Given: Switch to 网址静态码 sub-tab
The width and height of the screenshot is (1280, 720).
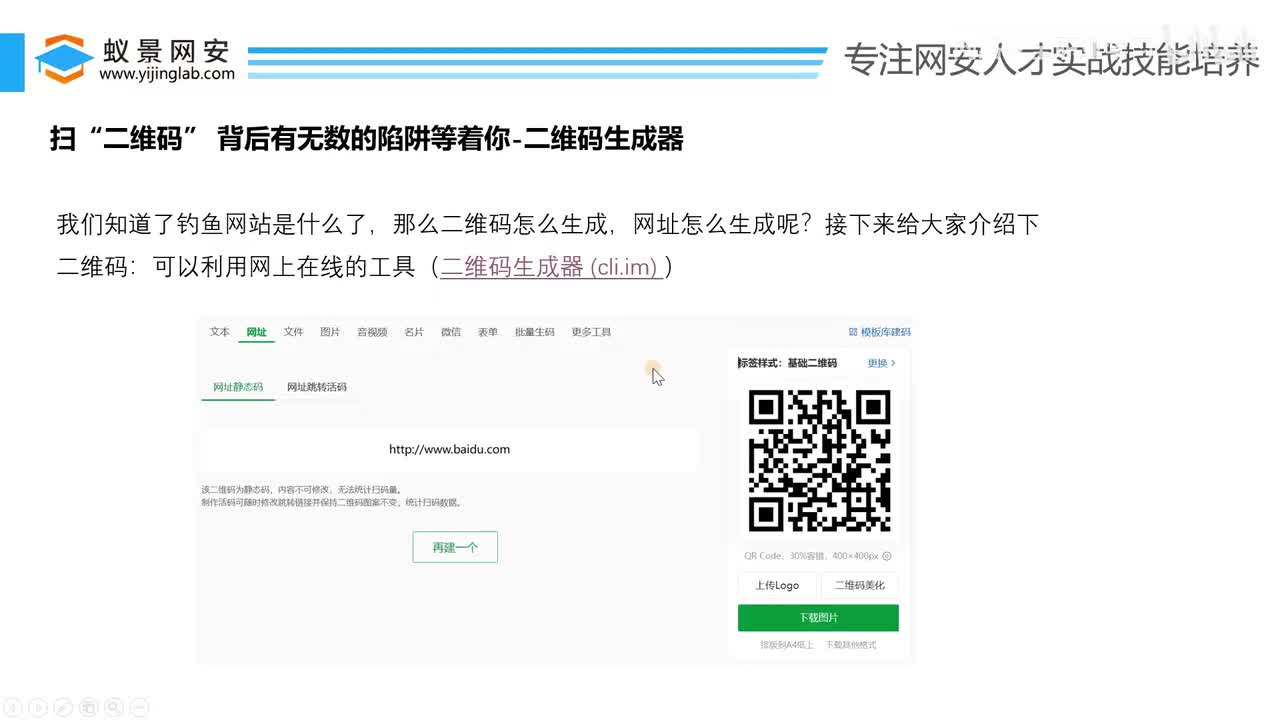Looking at the screenshot, I should coord(238,387).
